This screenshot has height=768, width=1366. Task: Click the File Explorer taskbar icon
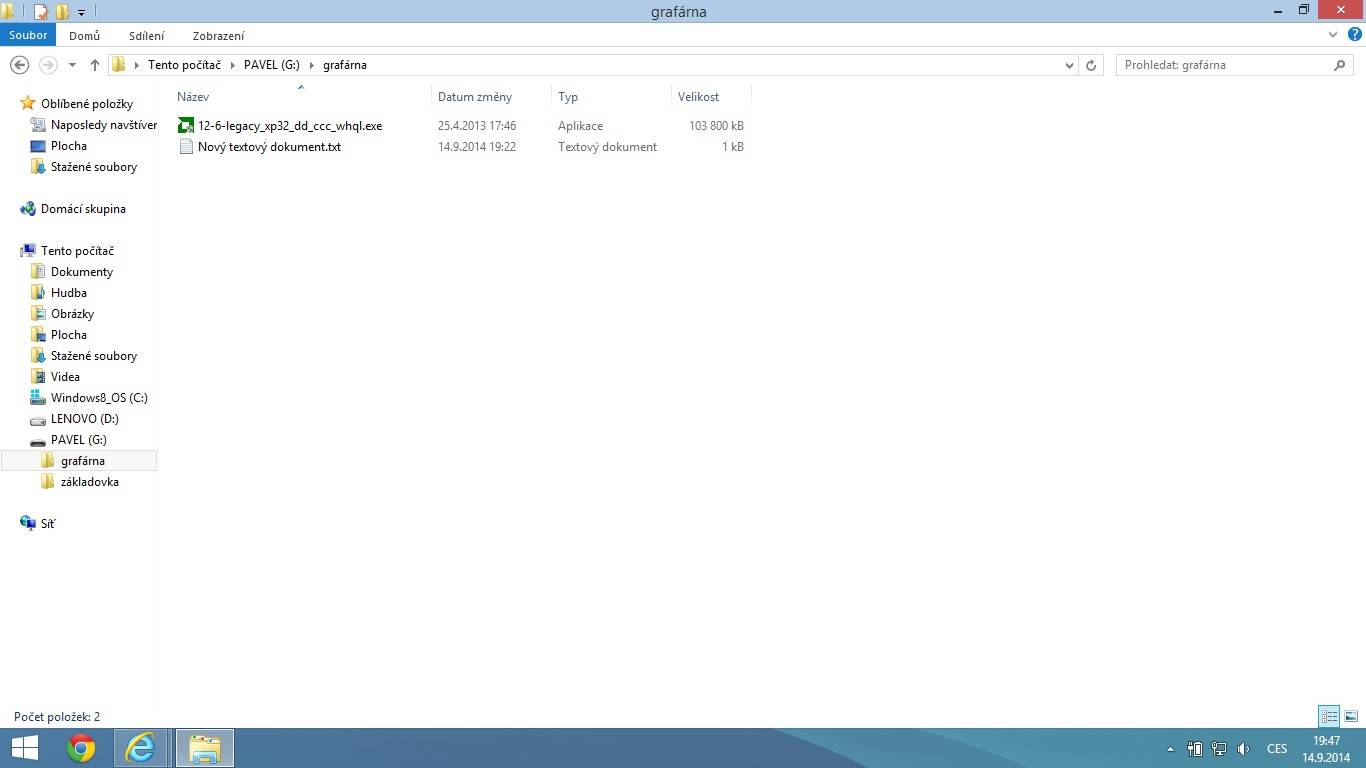[x=205, y=748]
